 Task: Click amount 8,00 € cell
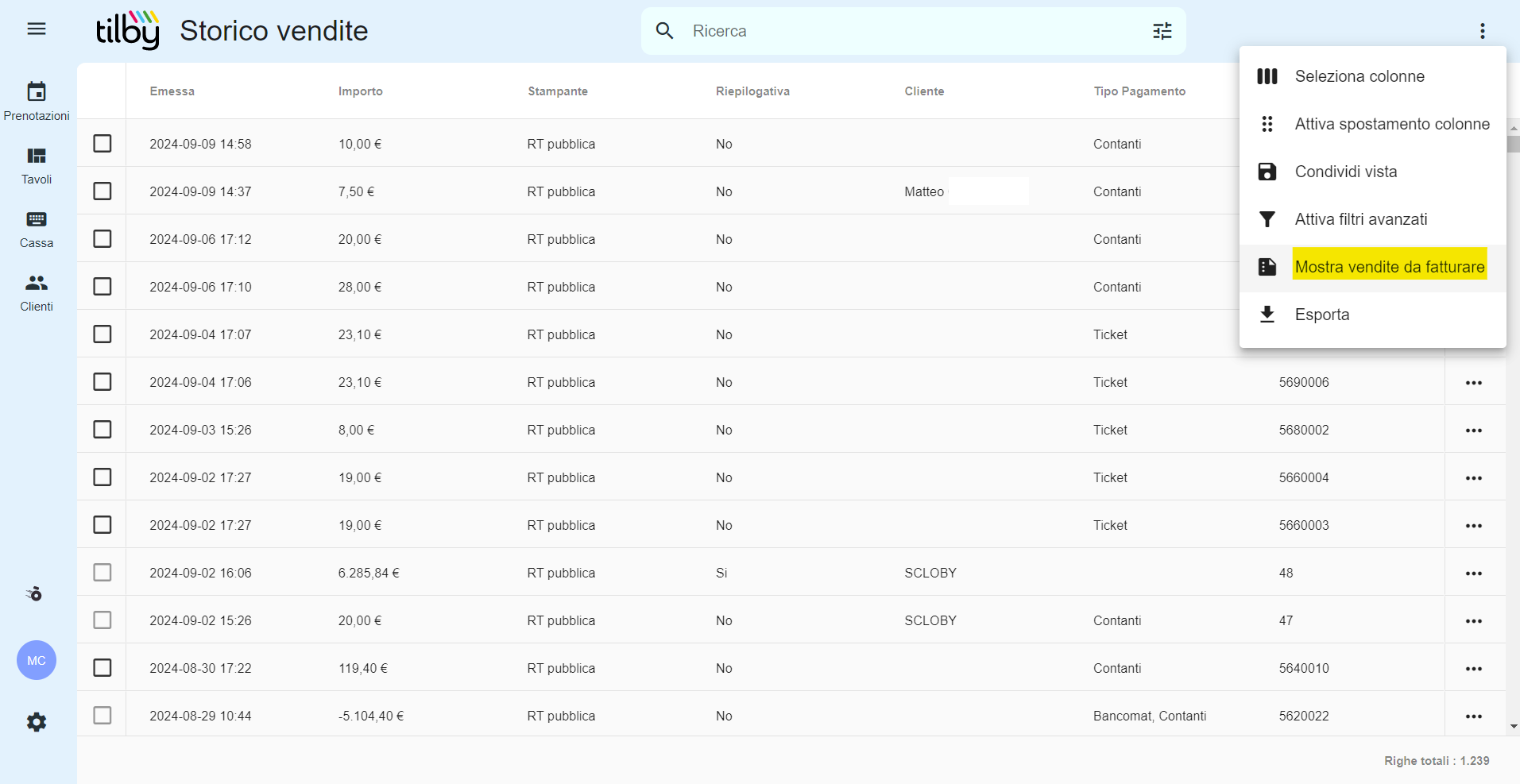tap(356, 430)
